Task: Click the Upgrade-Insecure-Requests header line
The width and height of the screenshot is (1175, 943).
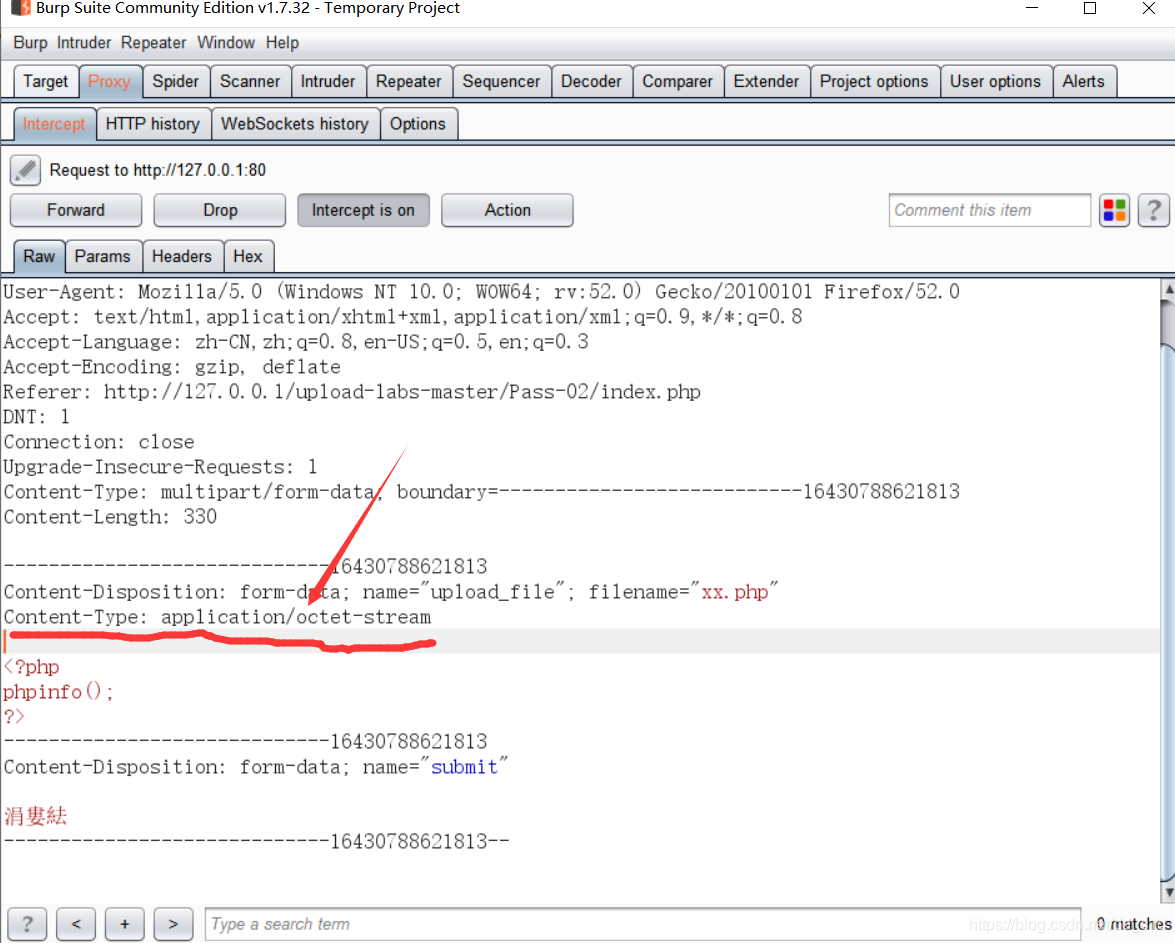Action: [160, 467]
